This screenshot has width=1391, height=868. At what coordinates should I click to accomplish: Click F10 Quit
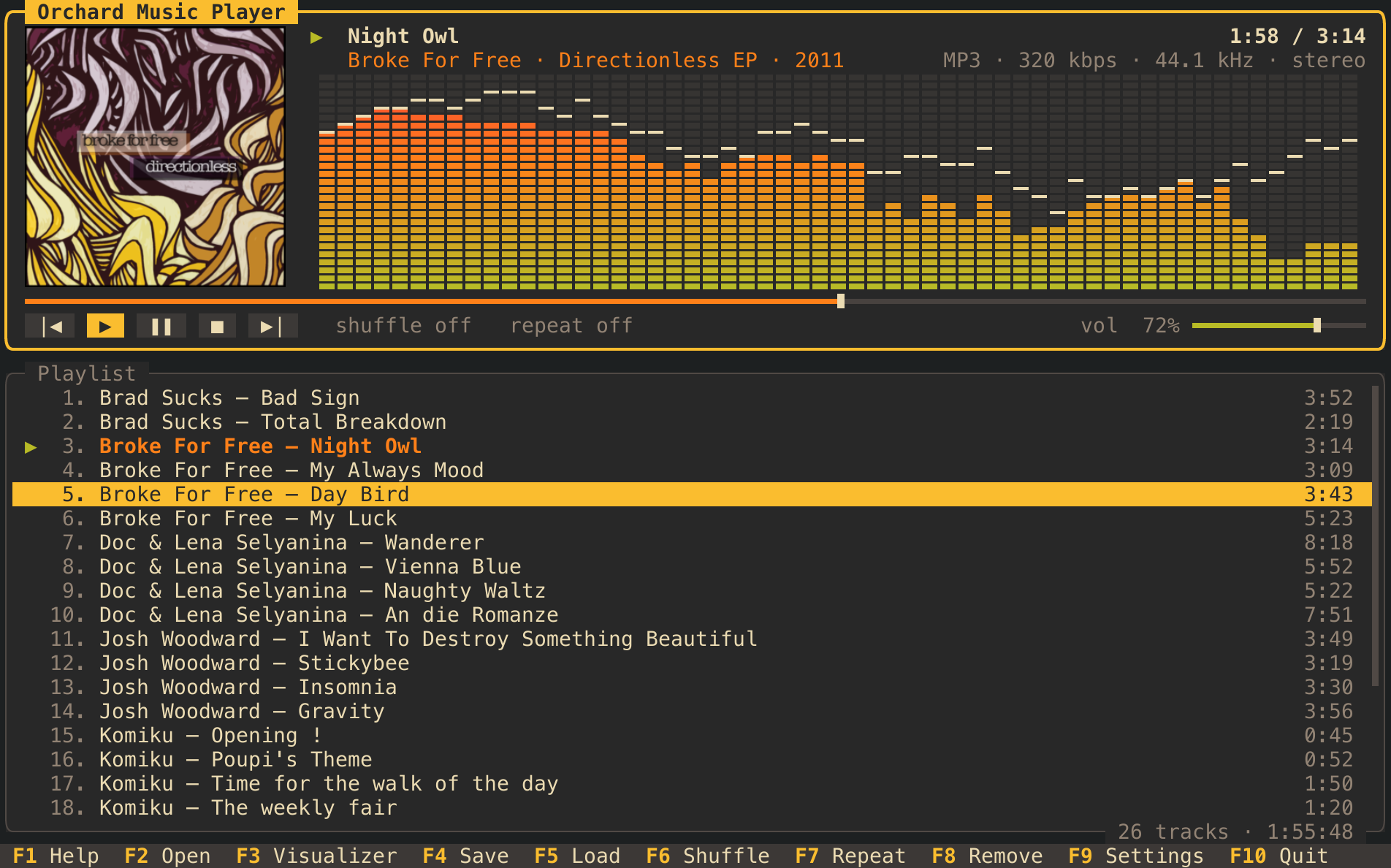tap(1278, 856)
